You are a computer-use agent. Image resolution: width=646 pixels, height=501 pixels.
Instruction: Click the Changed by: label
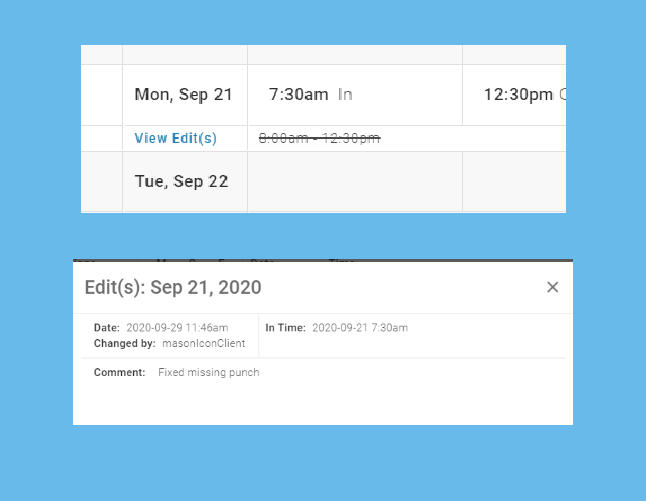pos(125,343)
